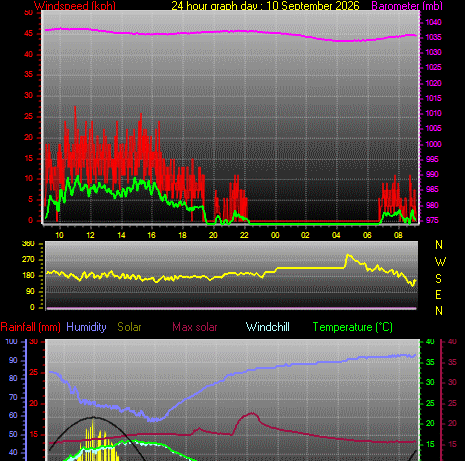Click the 24 hour graph day title
Image resolution: width=465 pixels, height=461 pixels.
265,6
